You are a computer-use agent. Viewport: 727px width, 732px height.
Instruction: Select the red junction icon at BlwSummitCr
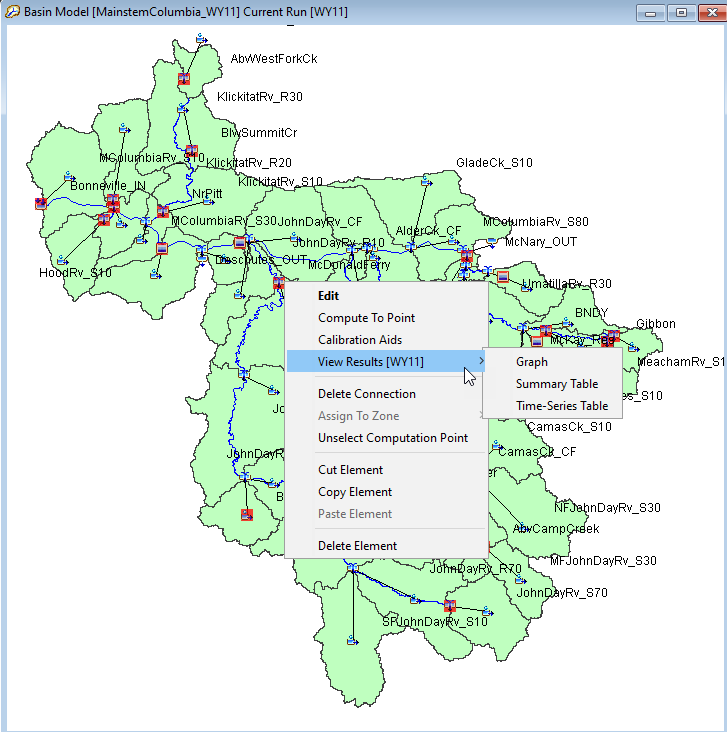(x=191, y=152)
